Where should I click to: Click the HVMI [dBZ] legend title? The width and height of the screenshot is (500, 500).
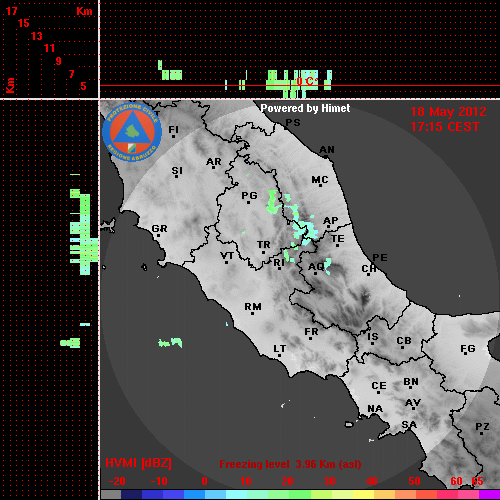(x=138, y=463)
